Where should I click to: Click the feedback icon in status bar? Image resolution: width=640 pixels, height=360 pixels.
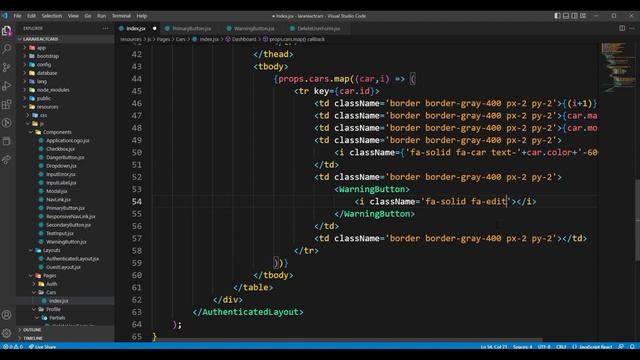tap(621, 347)
